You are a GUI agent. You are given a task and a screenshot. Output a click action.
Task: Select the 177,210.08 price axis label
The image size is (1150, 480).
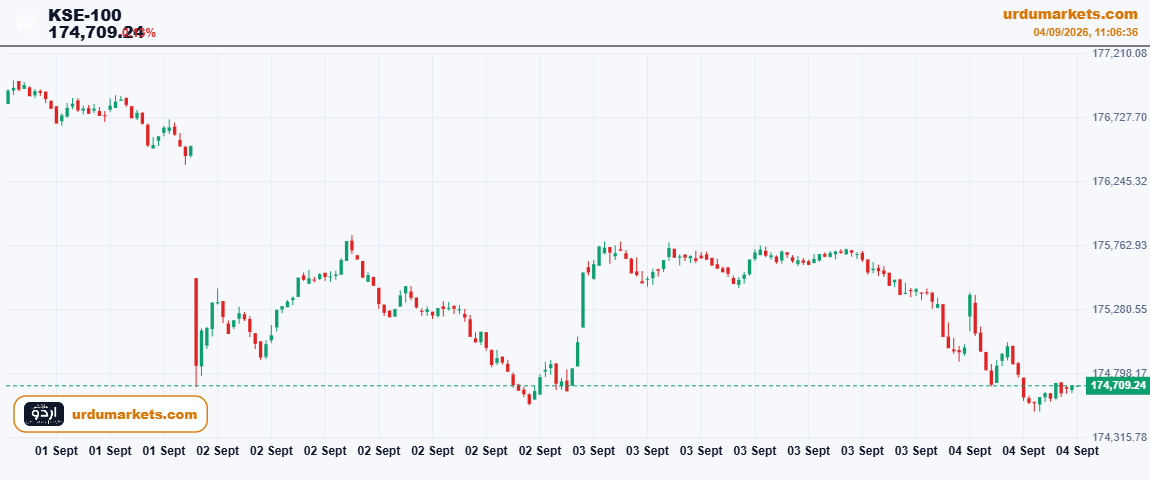coord(1119,54)
